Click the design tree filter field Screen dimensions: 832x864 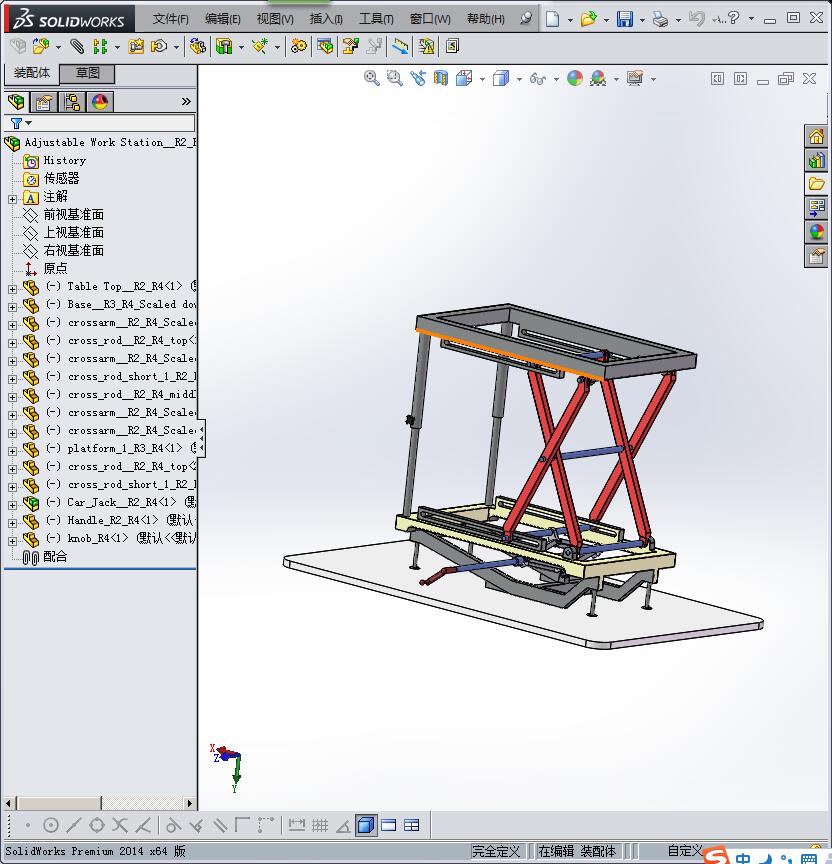(100, 122)
